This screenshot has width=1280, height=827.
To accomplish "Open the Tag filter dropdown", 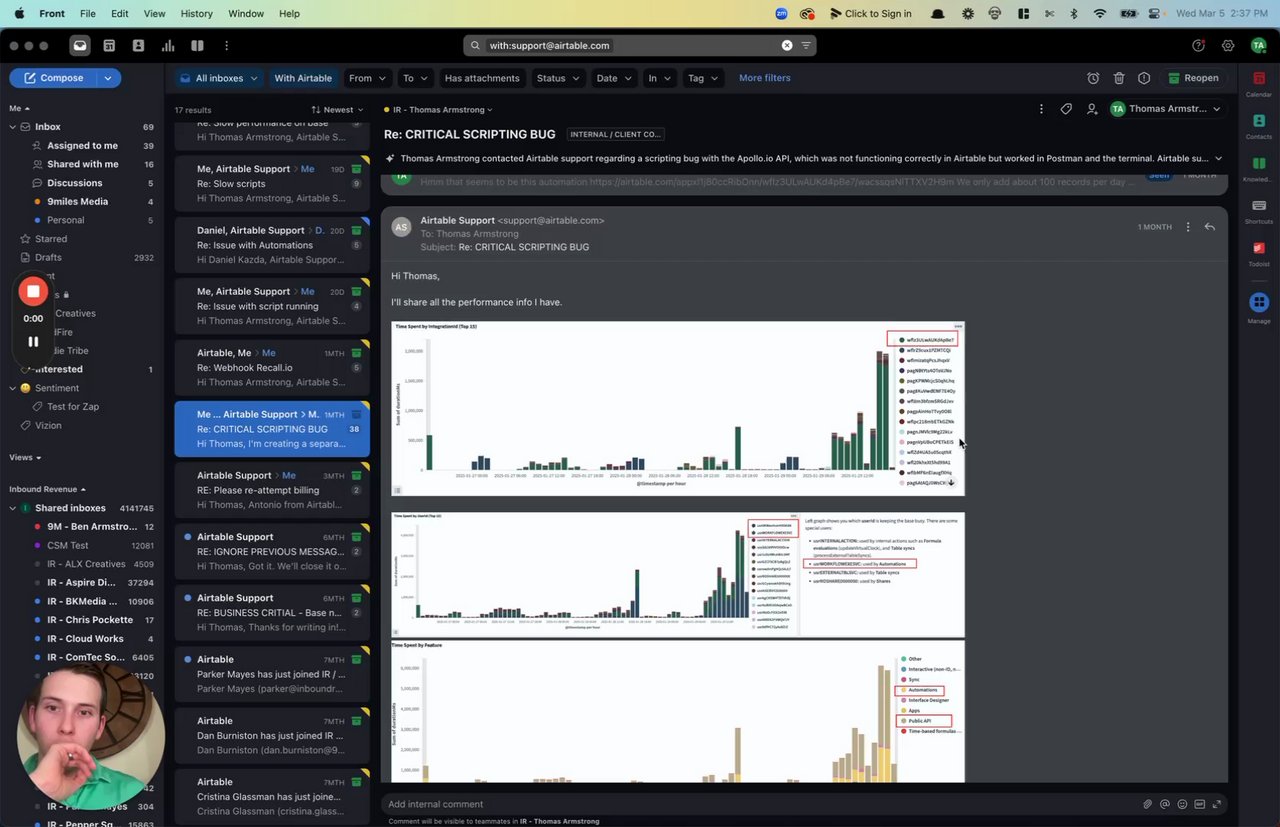I will point(702,78).
